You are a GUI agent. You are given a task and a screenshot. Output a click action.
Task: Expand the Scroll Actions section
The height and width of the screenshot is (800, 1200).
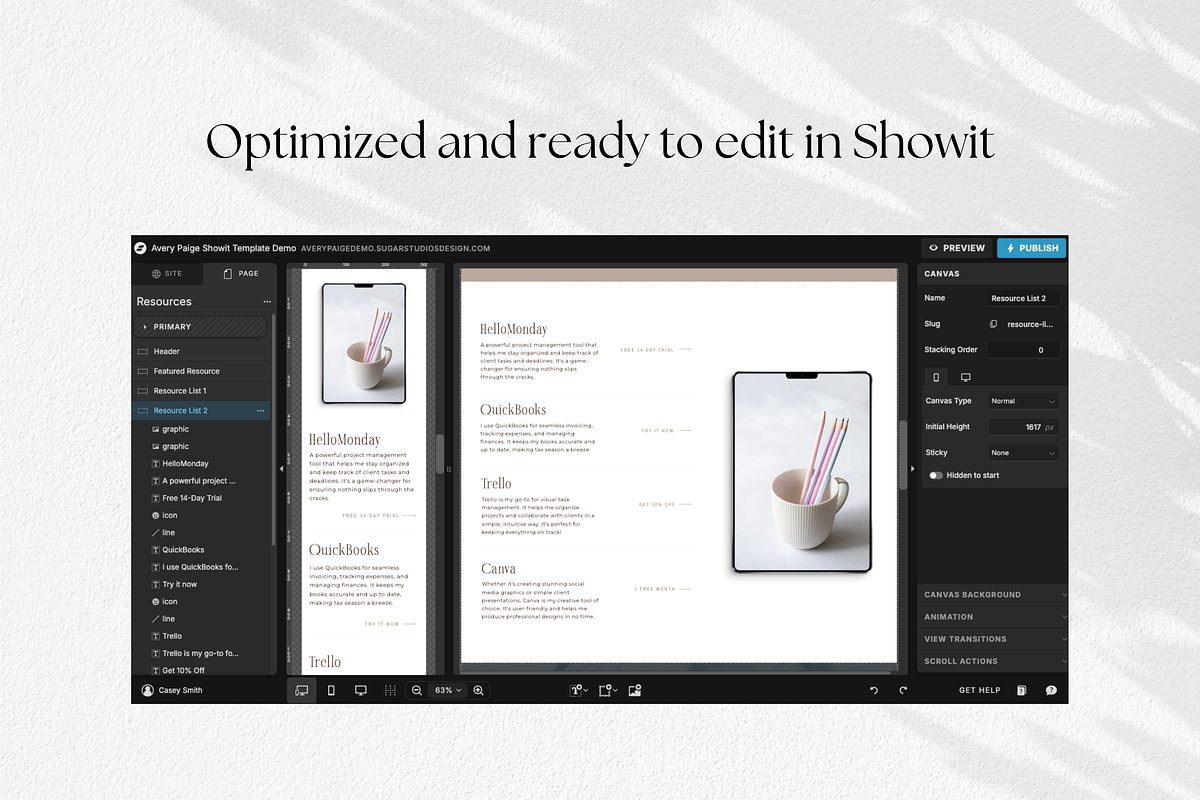point(993,661)
